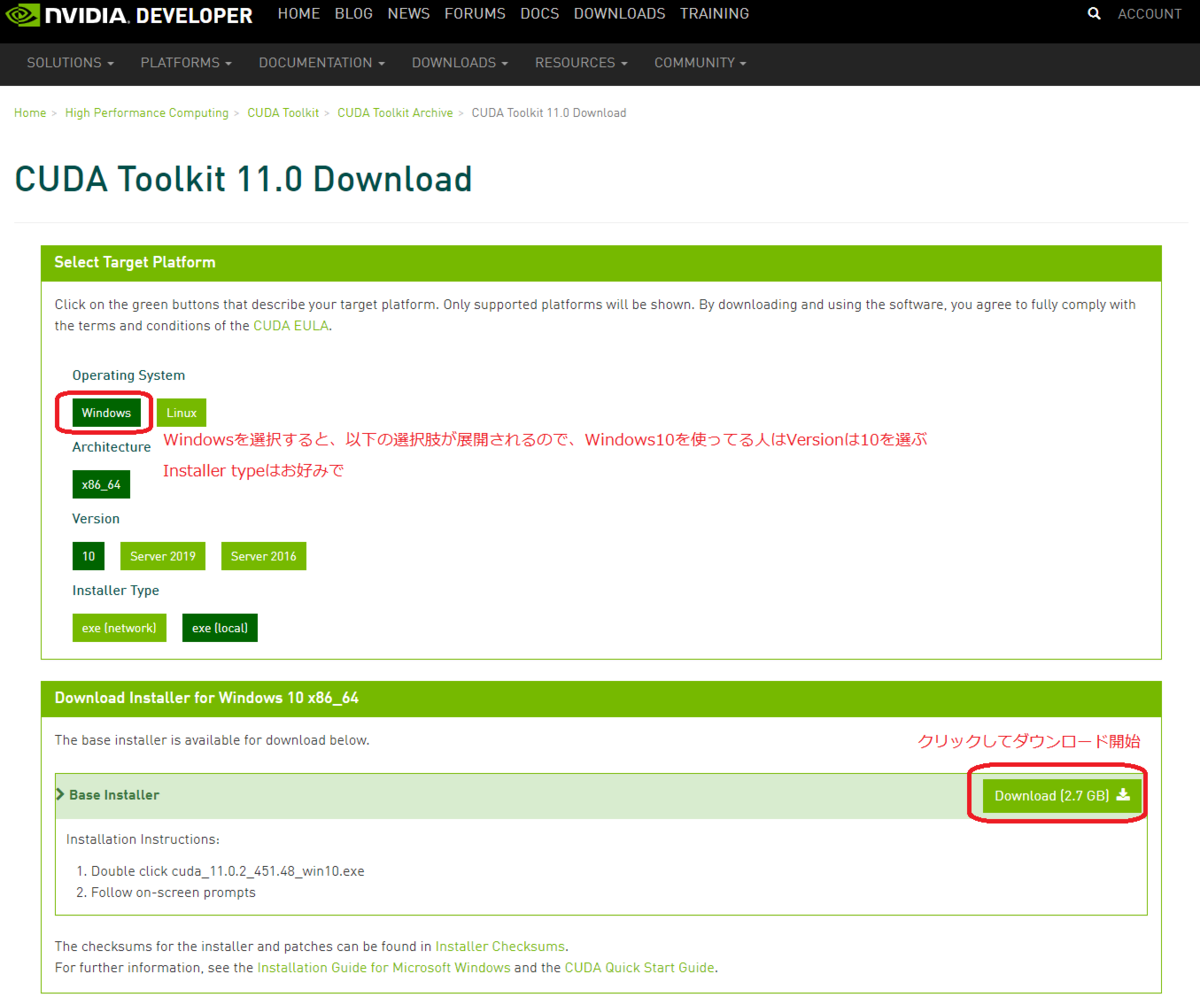This screenshot has width=1200, height=1005.
Task: Click 'Double click cuda_11.0.2_451.48_win10.exe' instruction
Action: 228,871
